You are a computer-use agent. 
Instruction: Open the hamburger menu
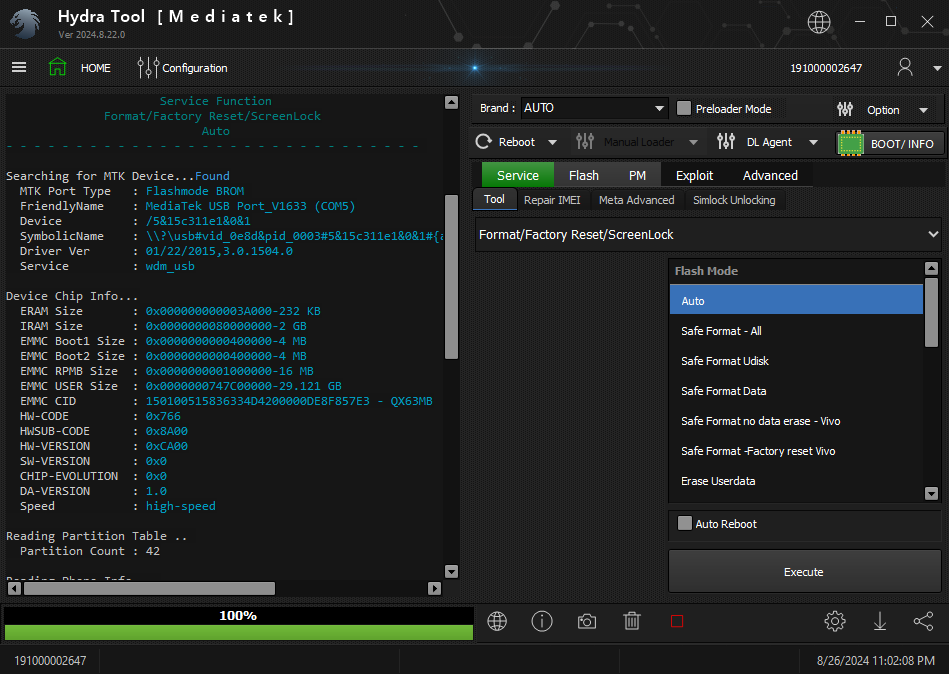19,67
